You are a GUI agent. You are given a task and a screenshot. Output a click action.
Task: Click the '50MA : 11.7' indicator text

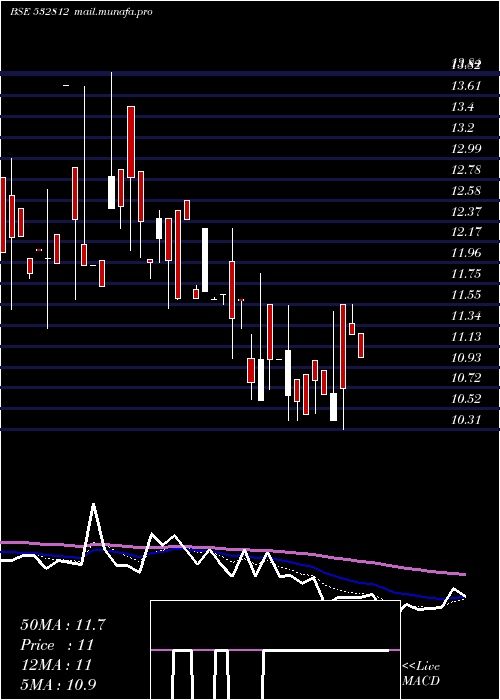click(63, 625)
